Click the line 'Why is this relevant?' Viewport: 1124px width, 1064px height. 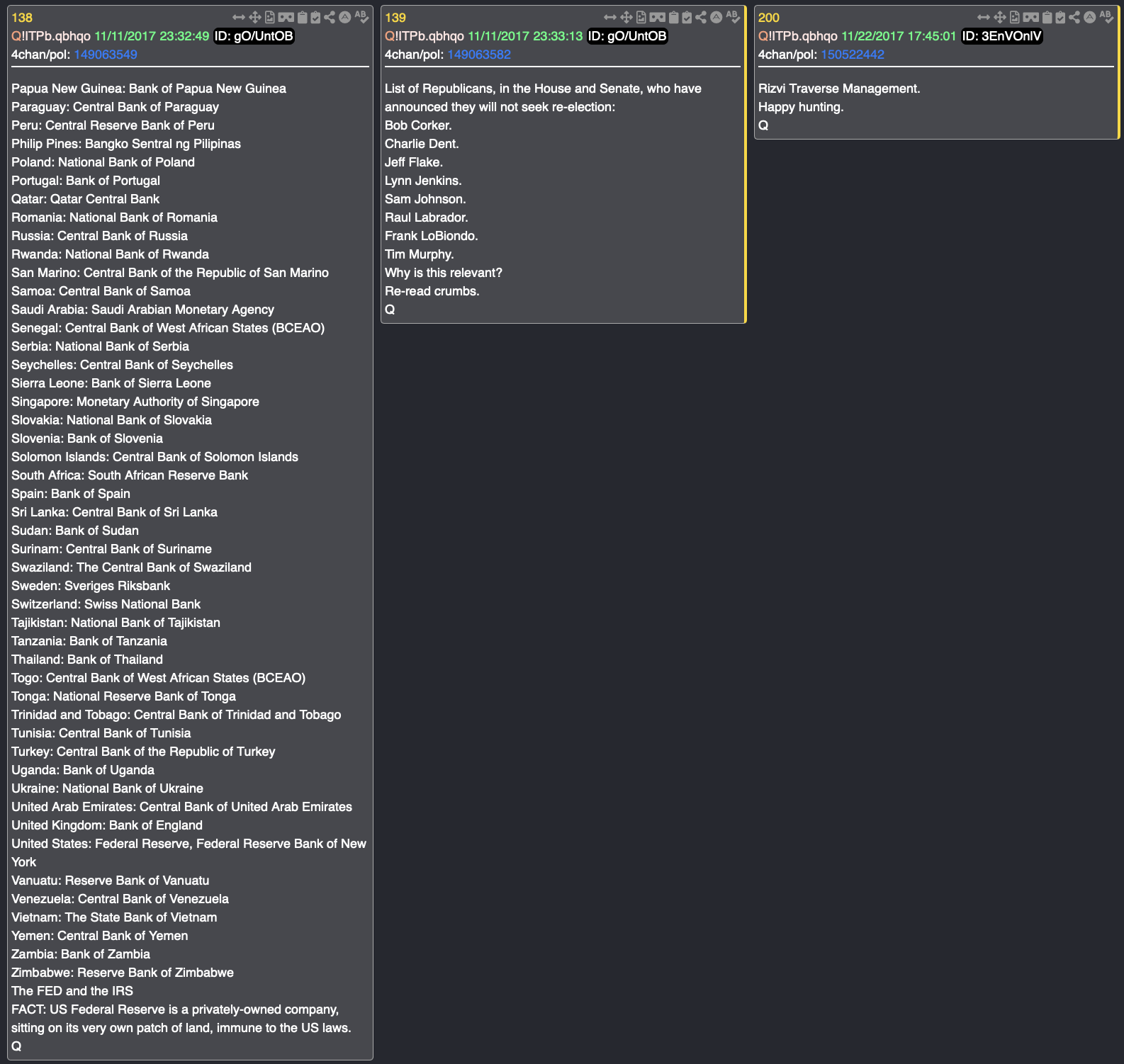coord(444,273)
